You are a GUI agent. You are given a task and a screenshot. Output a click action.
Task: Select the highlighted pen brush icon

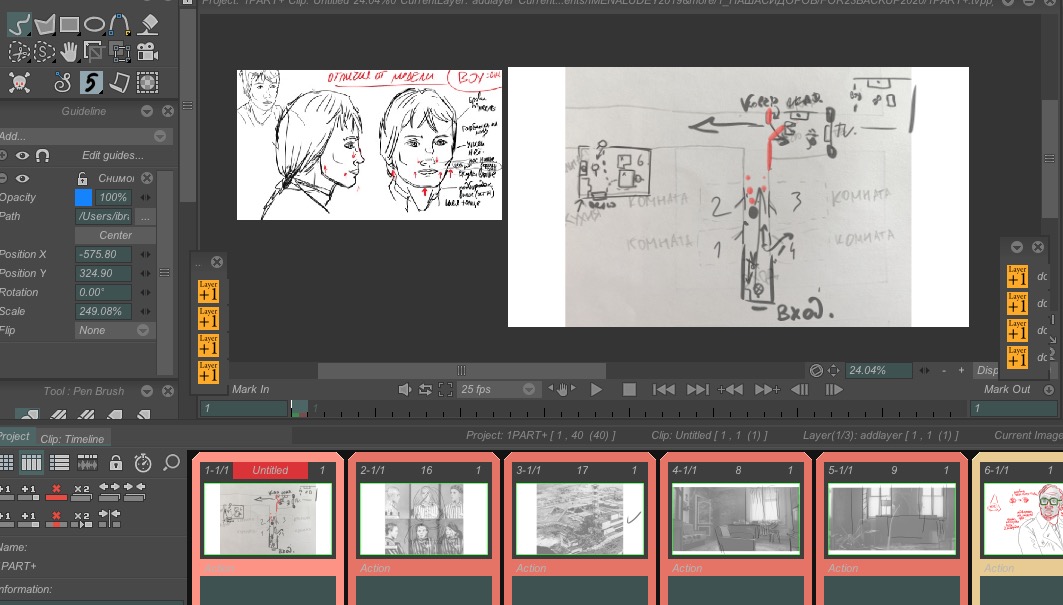coord(91,83)
